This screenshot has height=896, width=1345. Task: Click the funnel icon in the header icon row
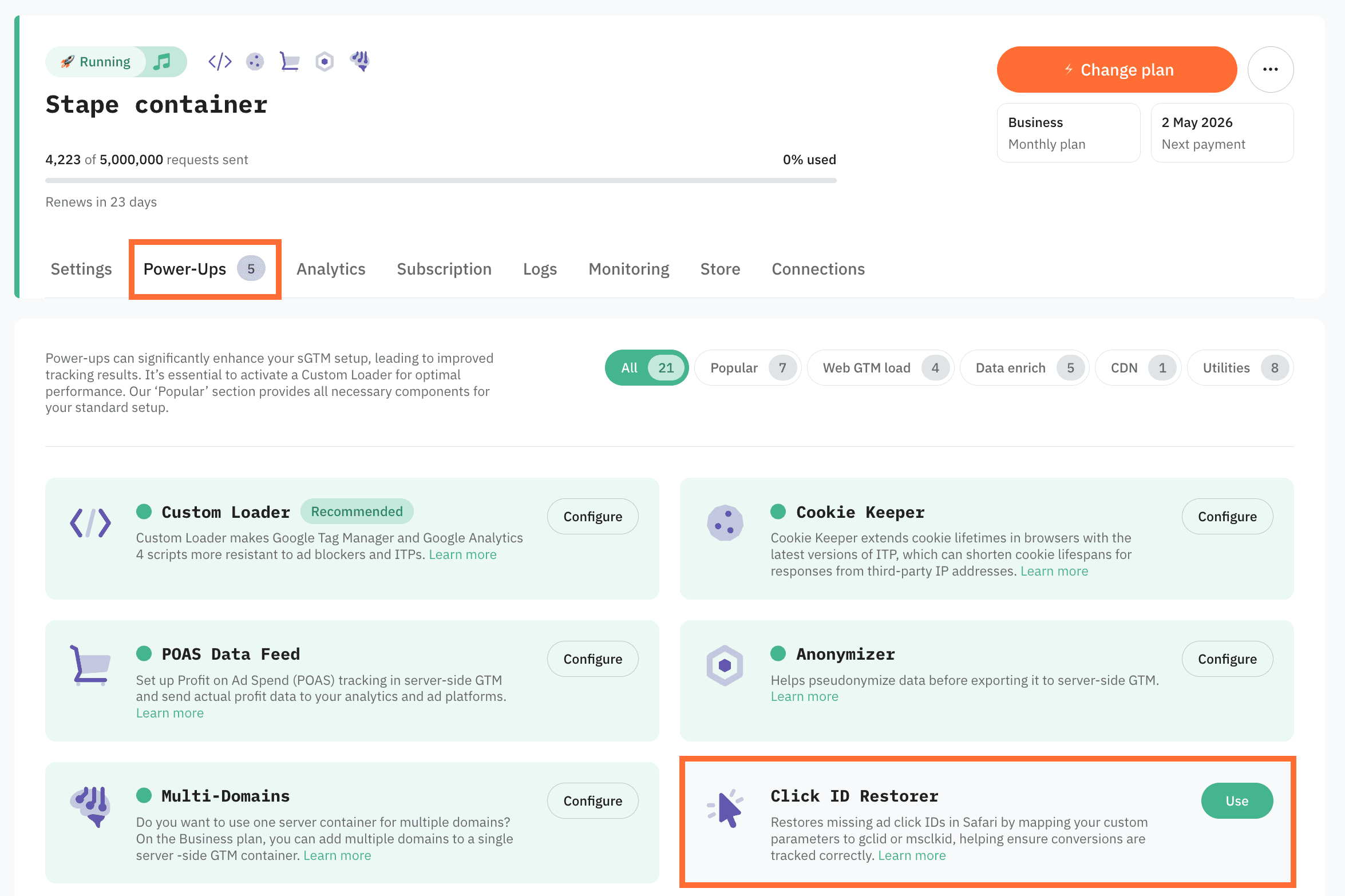(x=360, y=61)
